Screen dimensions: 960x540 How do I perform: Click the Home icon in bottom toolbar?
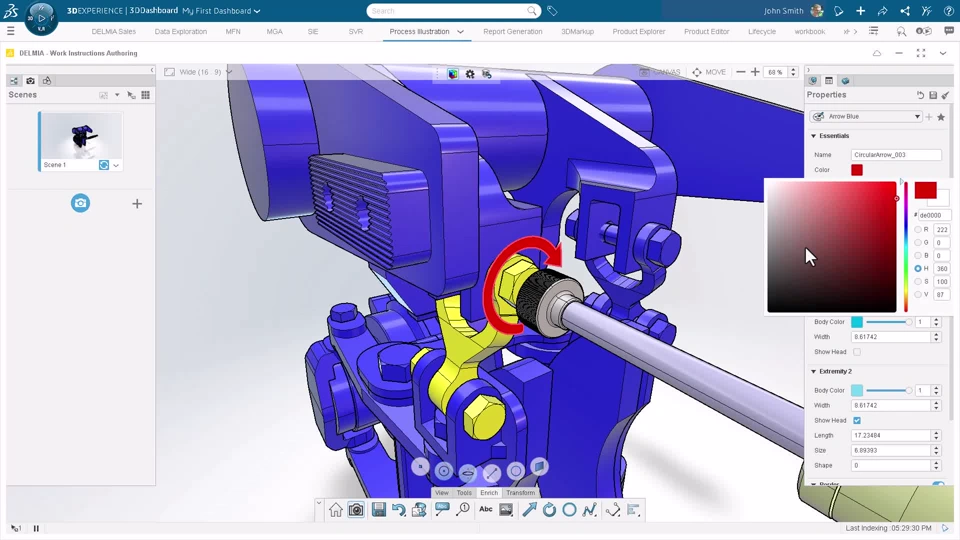(336, 510)
